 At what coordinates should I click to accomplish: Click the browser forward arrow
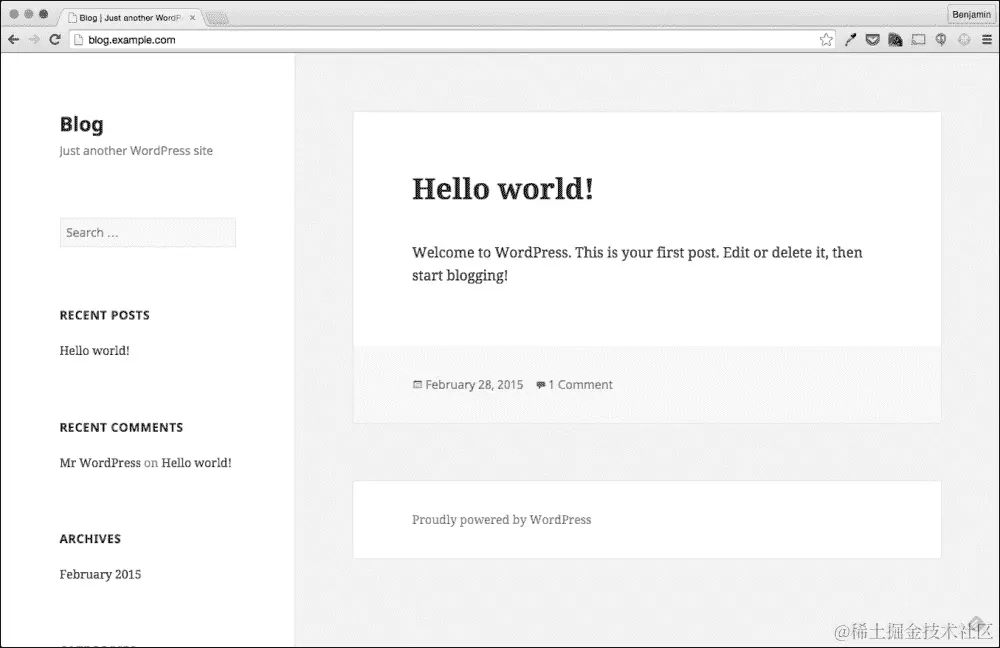tap(34, 40)
